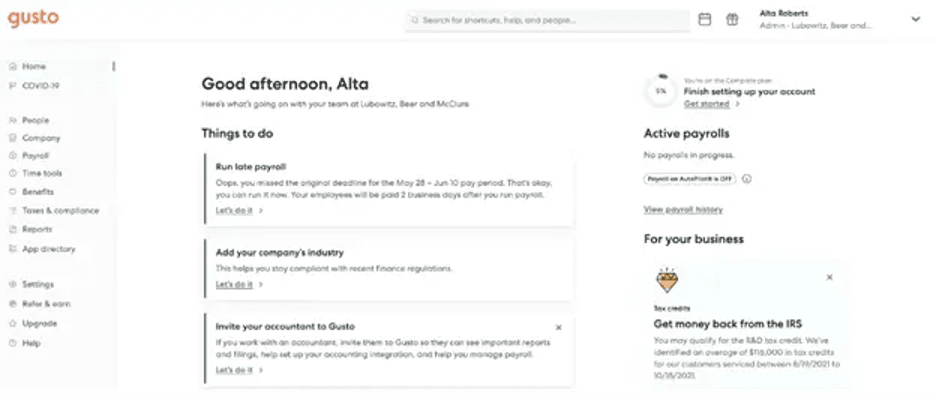The width and height of the screenshot is (936, 394).
Task: Open the Settings menu item
Action: tap(38, 284)
